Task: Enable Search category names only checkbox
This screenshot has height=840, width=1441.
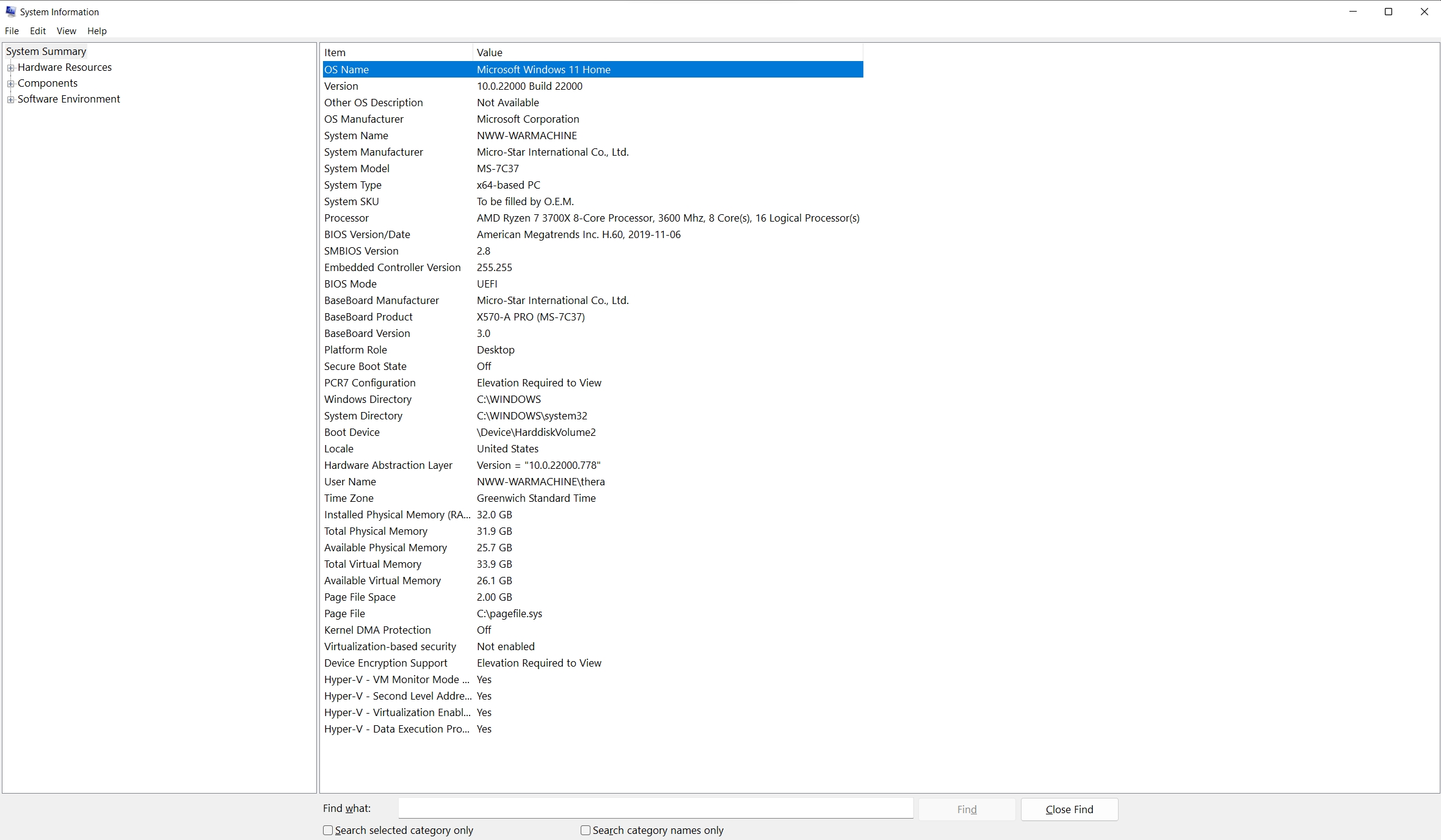Action: 586,830
